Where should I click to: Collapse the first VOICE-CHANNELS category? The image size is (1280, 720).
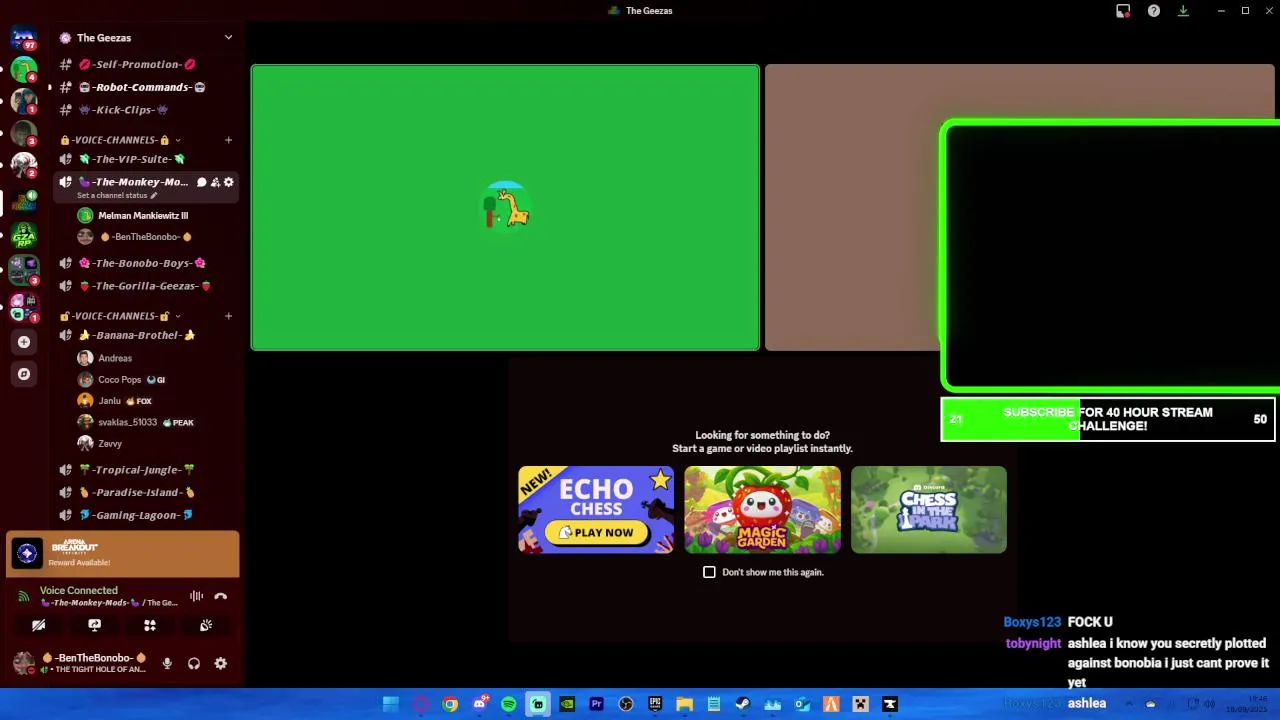click(x=121, y=140)
